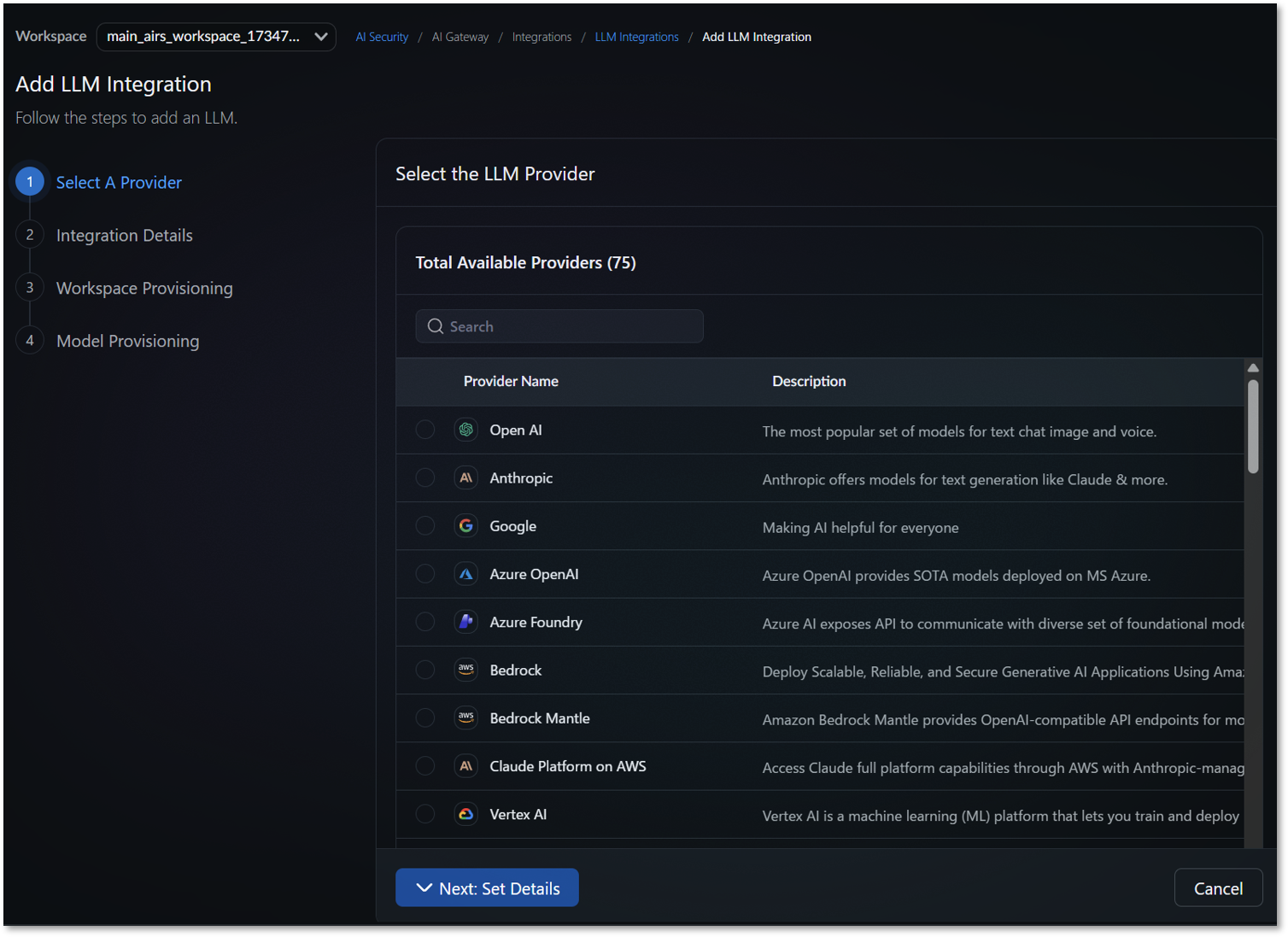Click the Open AI provider name
This screenshot has width=1288, height=937.
(x=516, y=430)
